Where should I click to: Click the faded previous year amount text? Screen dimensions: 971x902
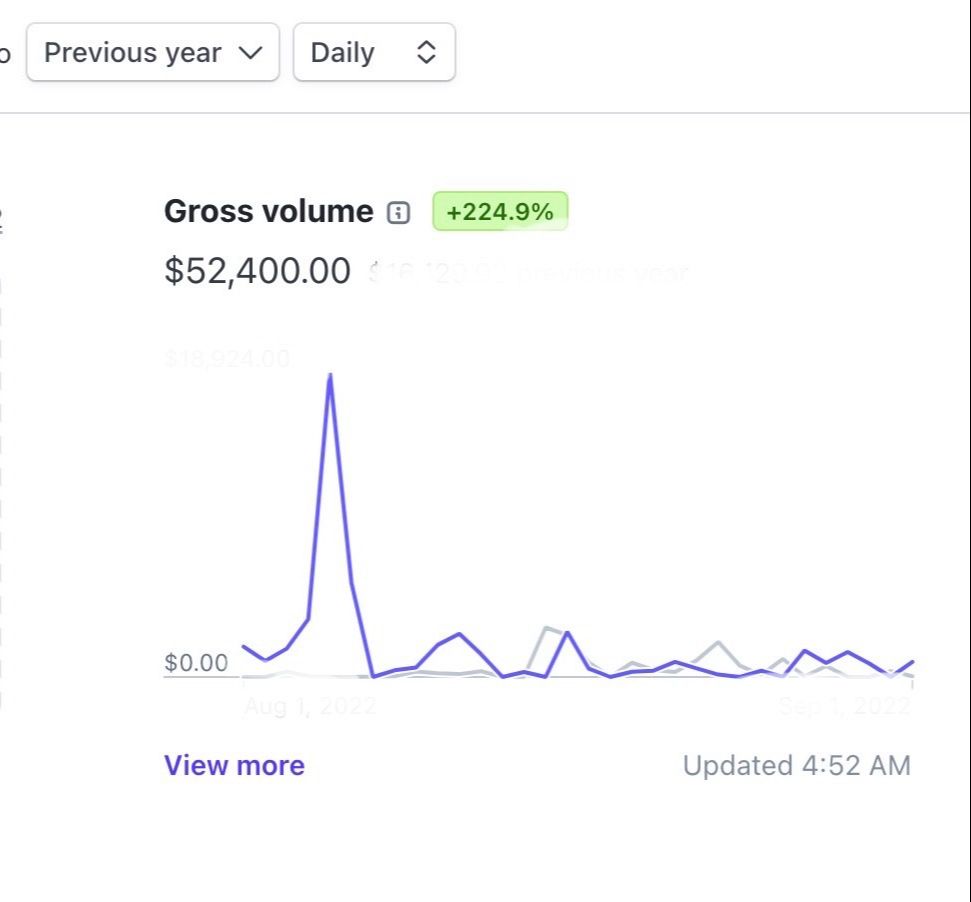click(528, 272)
